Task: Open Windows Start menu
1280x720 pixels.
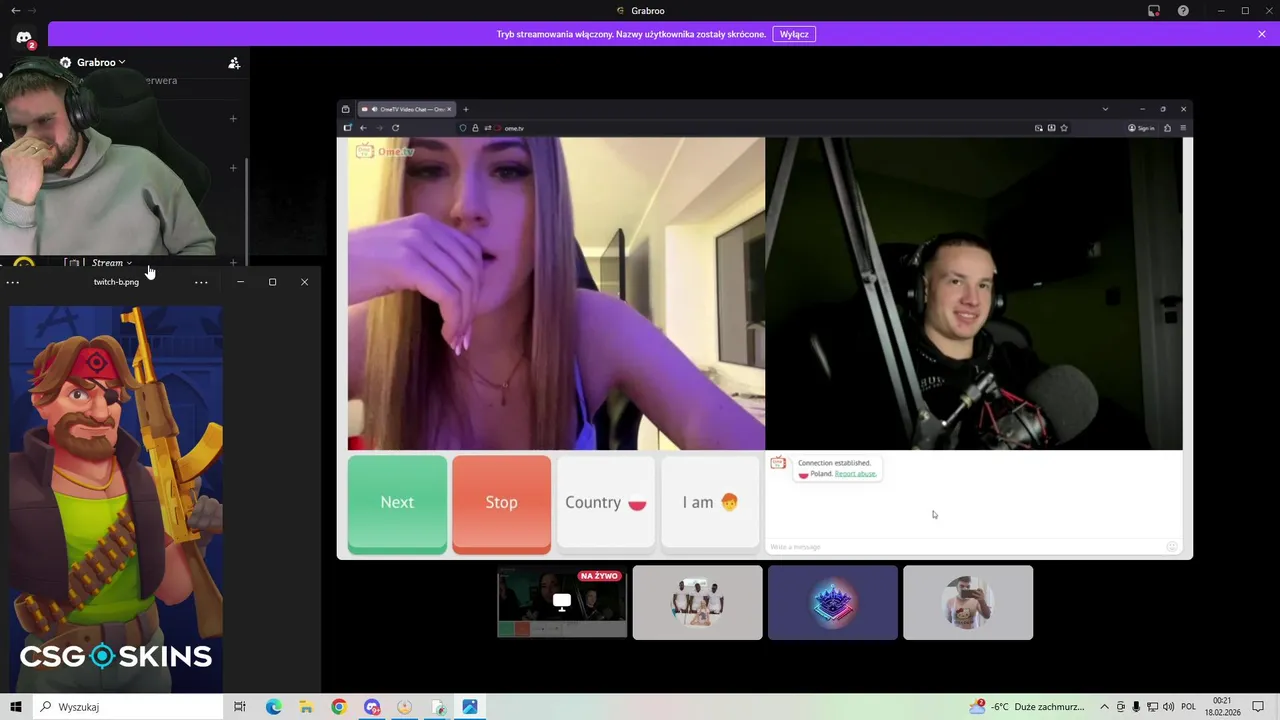Action: tap(16, 707)
